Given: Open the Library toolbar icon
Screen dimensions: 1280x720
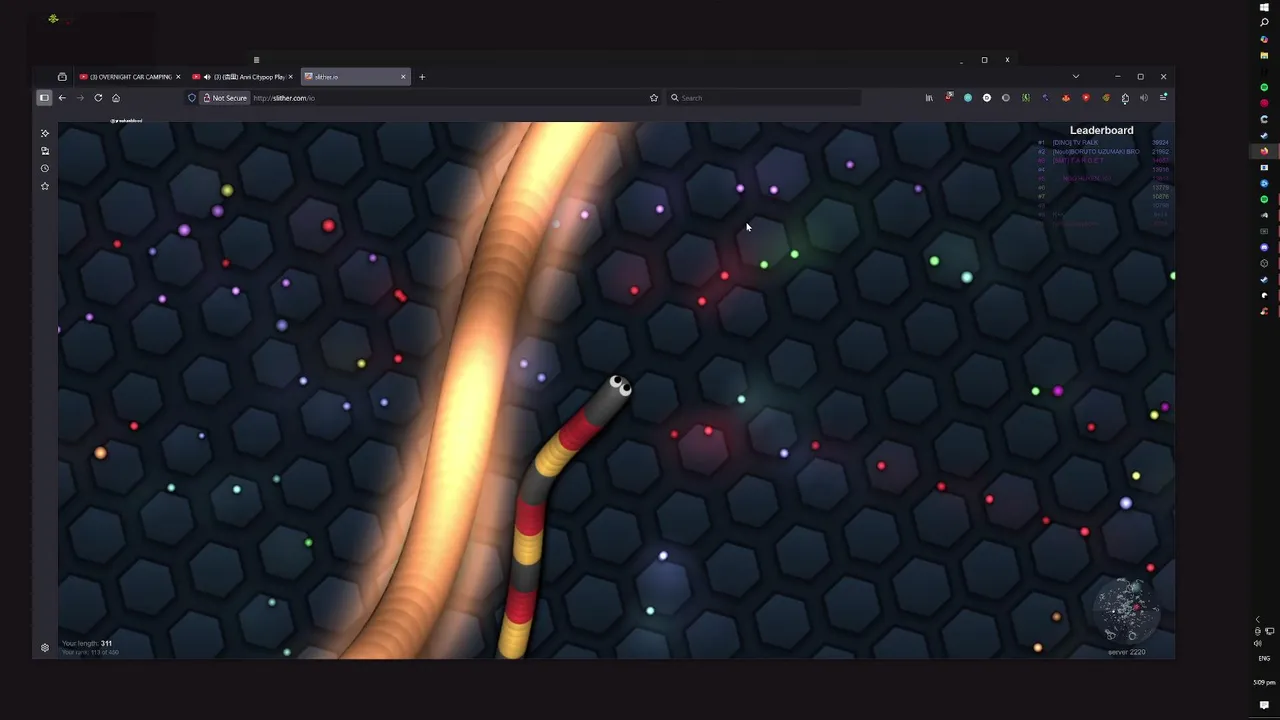Looking at the screenshot, I should point(929,98).
